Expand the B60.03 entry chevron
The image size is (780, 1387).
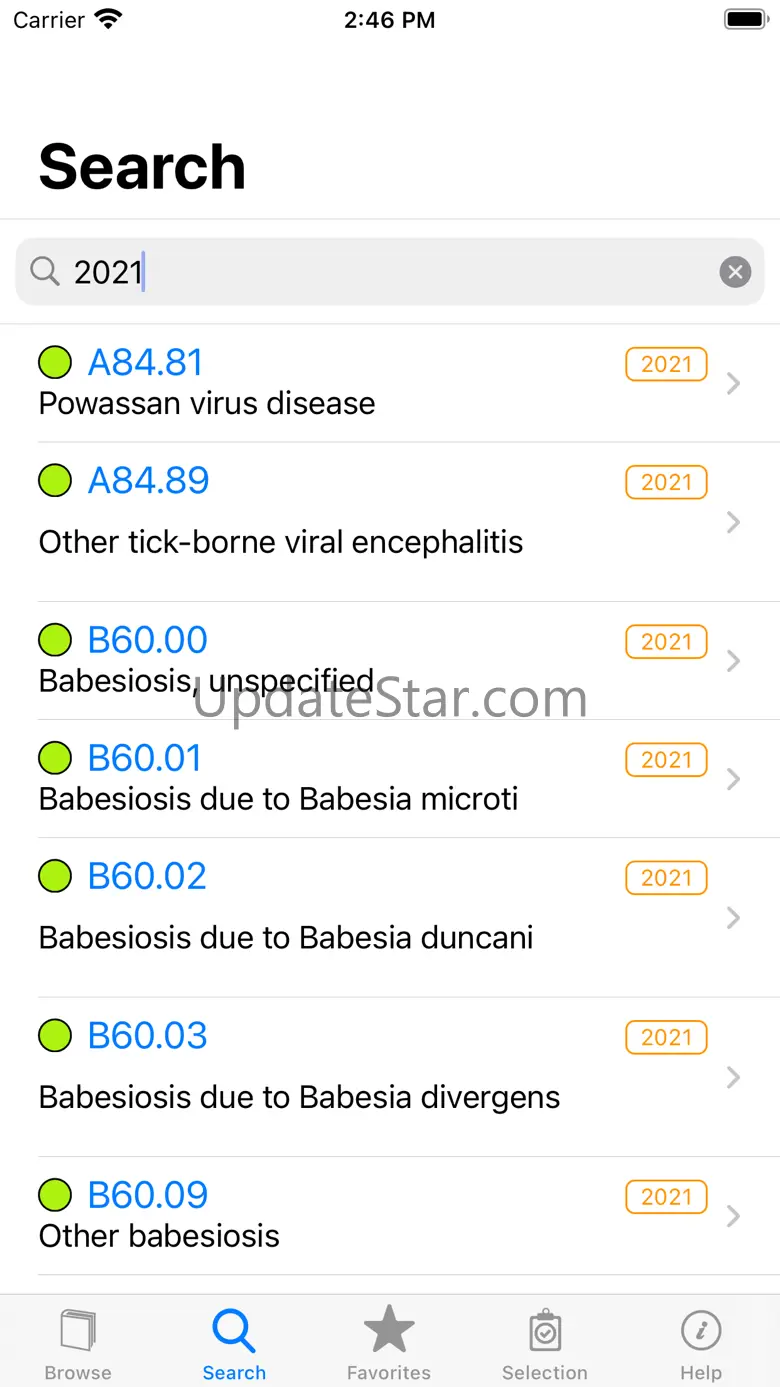pyautogui.click(x=733, y=1077)
